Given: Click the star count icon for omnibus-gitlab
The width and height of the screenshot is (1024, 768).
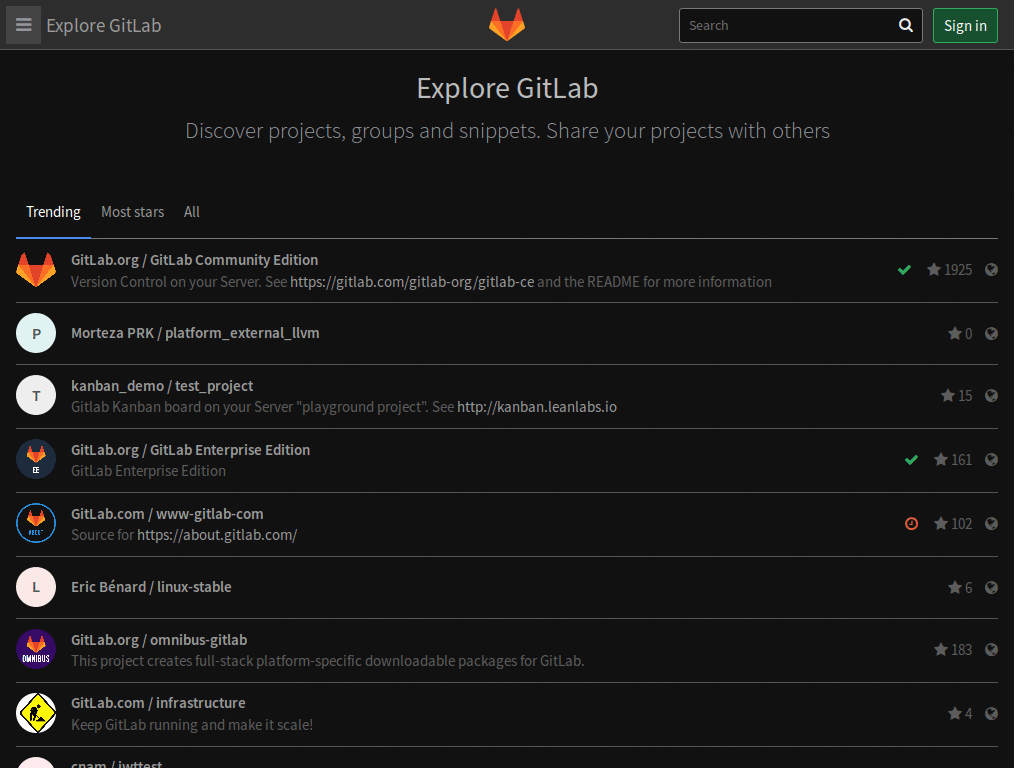Looking at the screenshot, I should [x=941, y=649].
